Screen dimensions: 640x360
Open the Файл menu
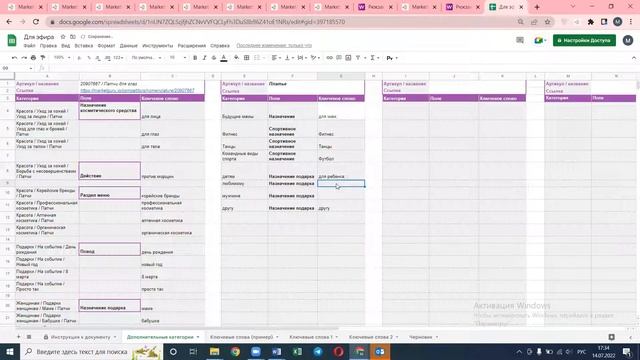(29, 46)
